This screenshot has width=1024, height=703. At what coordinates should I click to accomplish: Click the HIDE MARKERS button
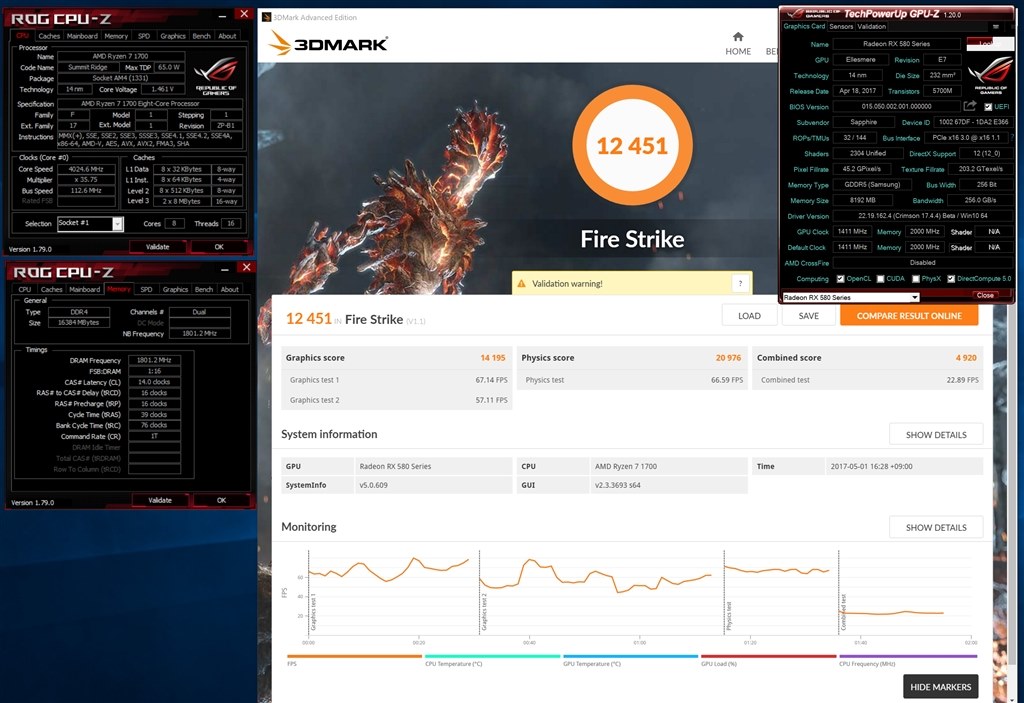click(x=940, y=687)
